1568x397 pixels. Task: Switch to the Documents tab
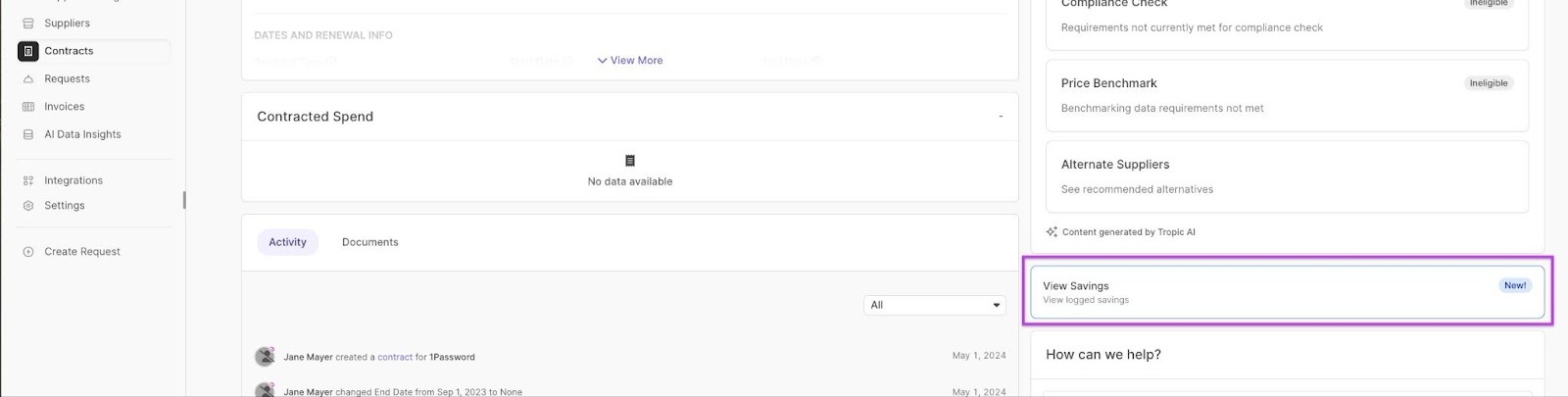tap(369, 242)
